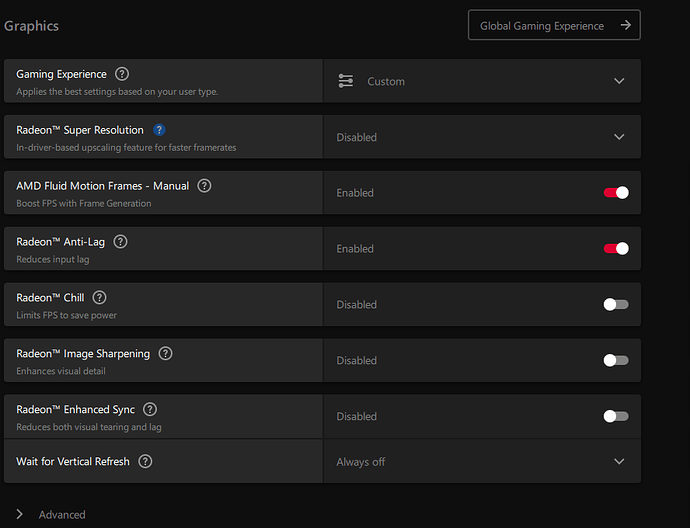
Task: Expand the Radeon Super Resolution dropdown
Action: point(482,137)
